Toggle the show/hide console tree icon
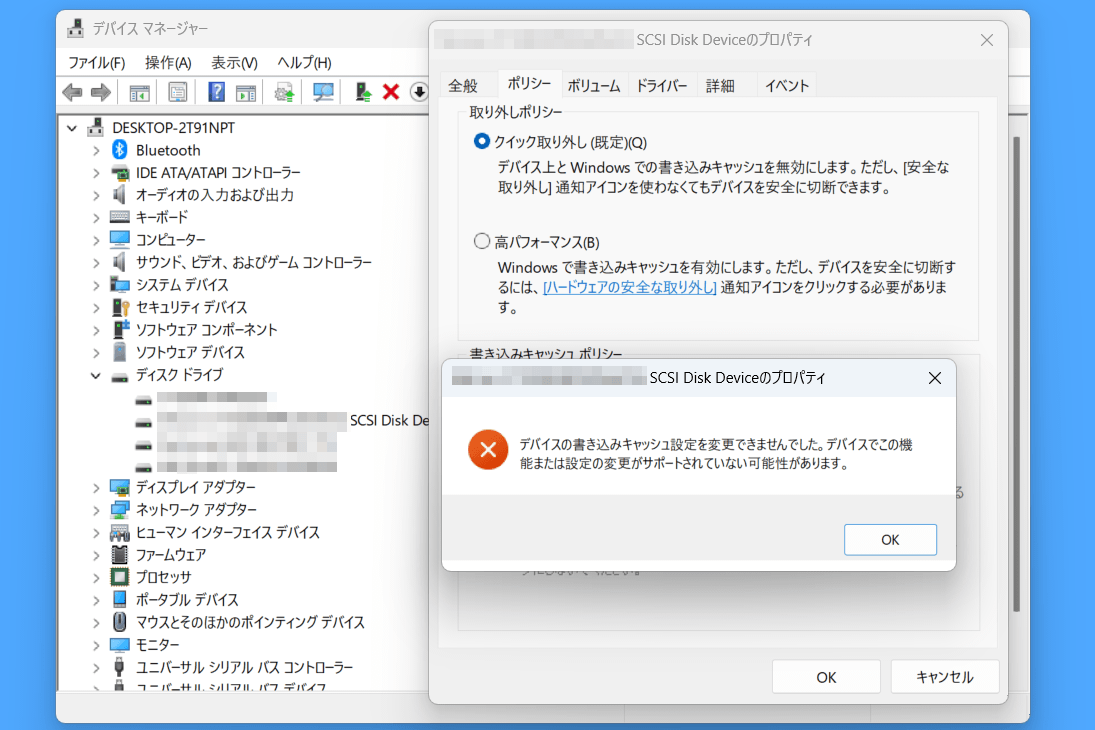This screenshot has width=1095, height=730. [x=140, y=92]
